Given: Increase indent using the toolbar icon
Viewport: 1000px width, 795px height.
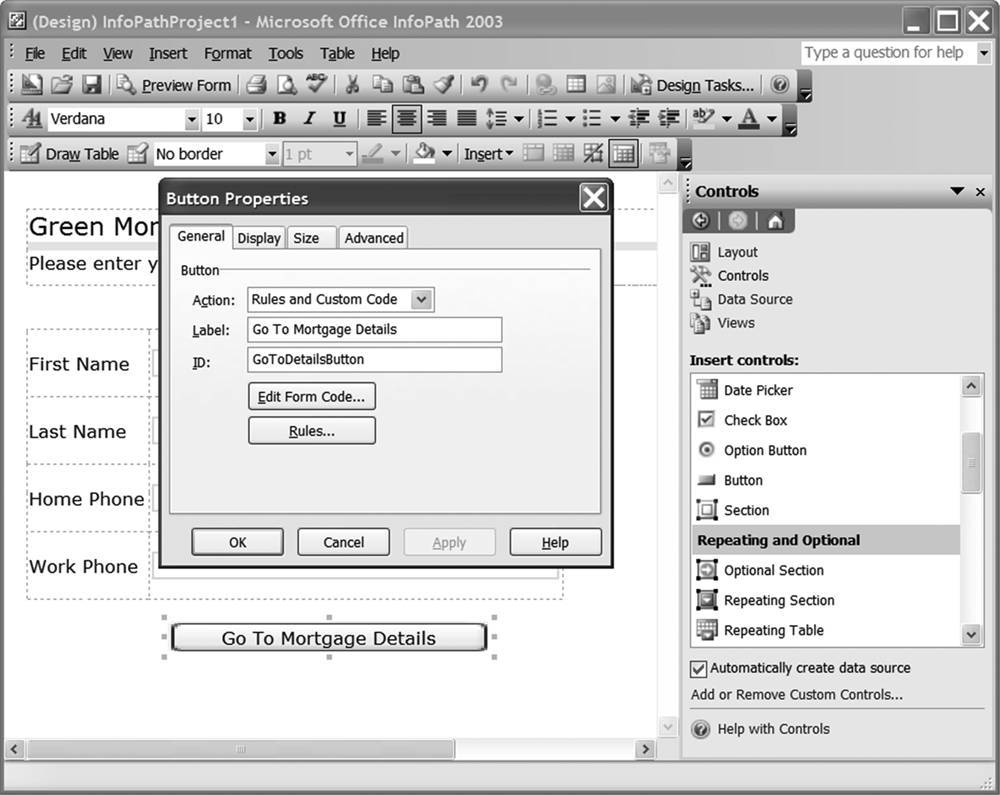Looking at the screenshot, I should 669,119.
